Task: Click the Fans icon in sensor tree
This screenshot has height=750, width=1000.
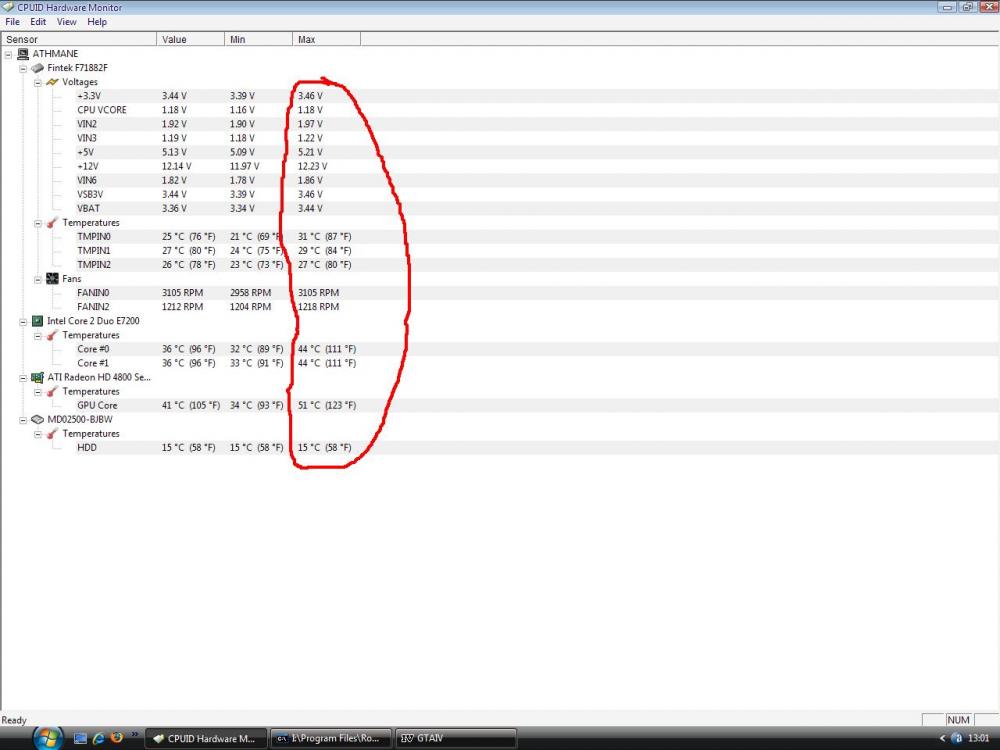Action: pyautogui.click(x=52, y=279)
